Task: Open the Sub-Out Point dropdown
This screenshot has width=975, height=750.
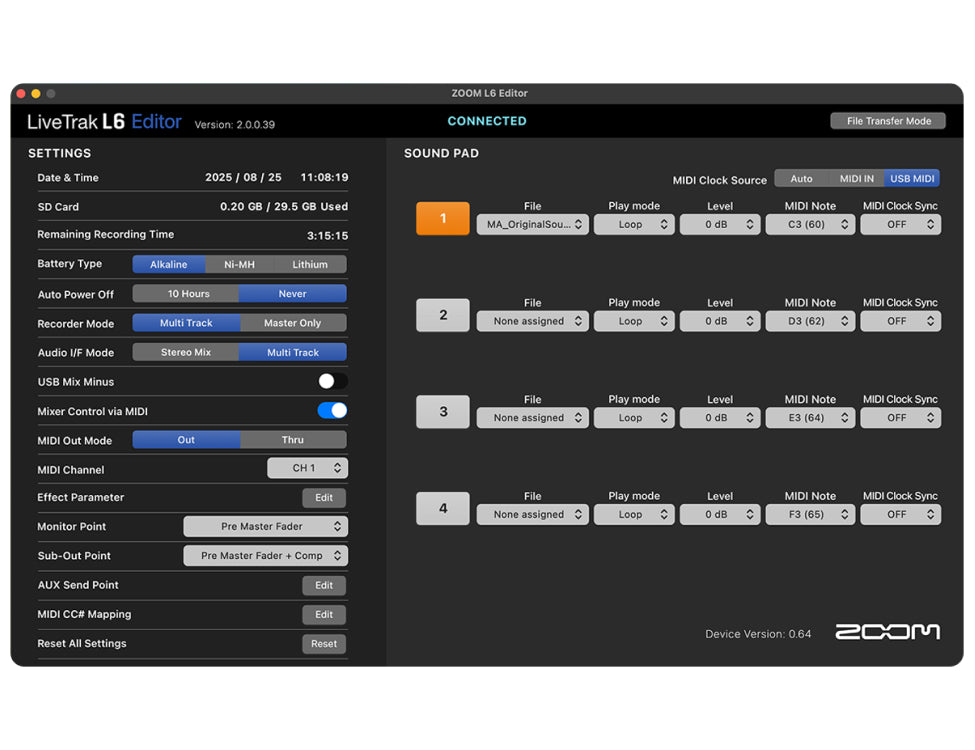Action: click(266, 556)
